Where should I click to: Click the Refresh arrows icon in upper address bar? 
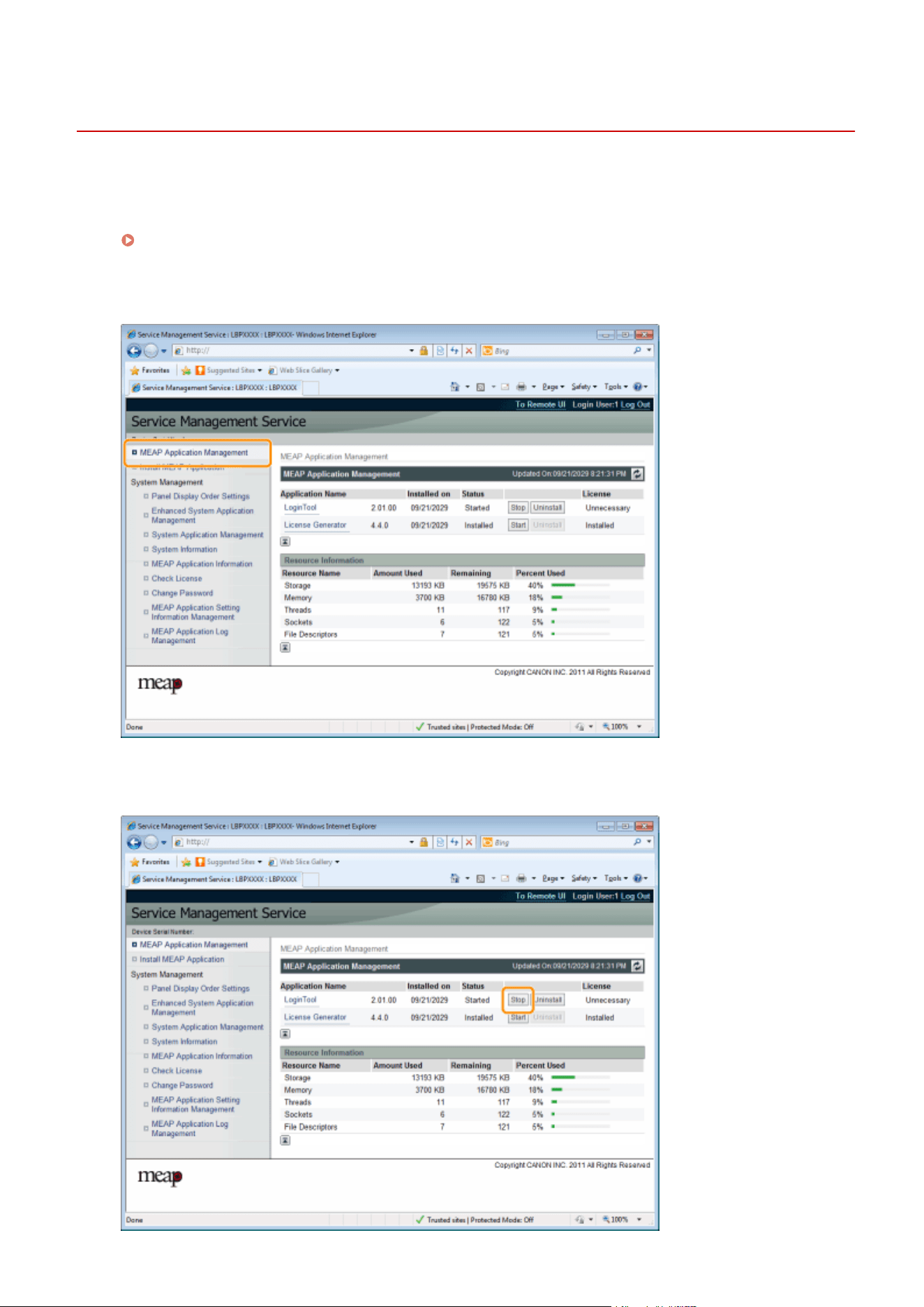click(454, 351)
